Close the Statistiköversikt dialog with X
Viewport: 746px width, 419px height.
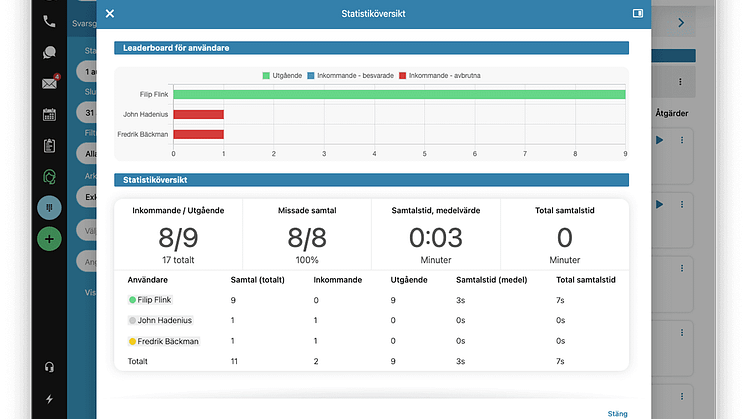(110, 13)
